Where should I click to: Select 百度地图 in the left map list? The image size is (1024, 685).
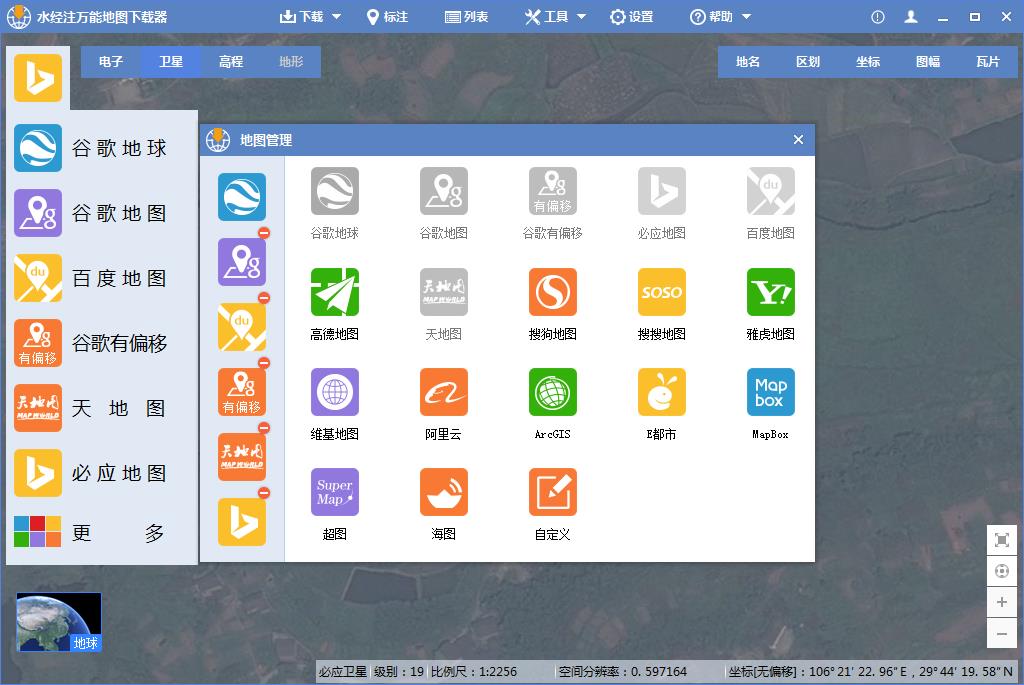pos(91,278)
